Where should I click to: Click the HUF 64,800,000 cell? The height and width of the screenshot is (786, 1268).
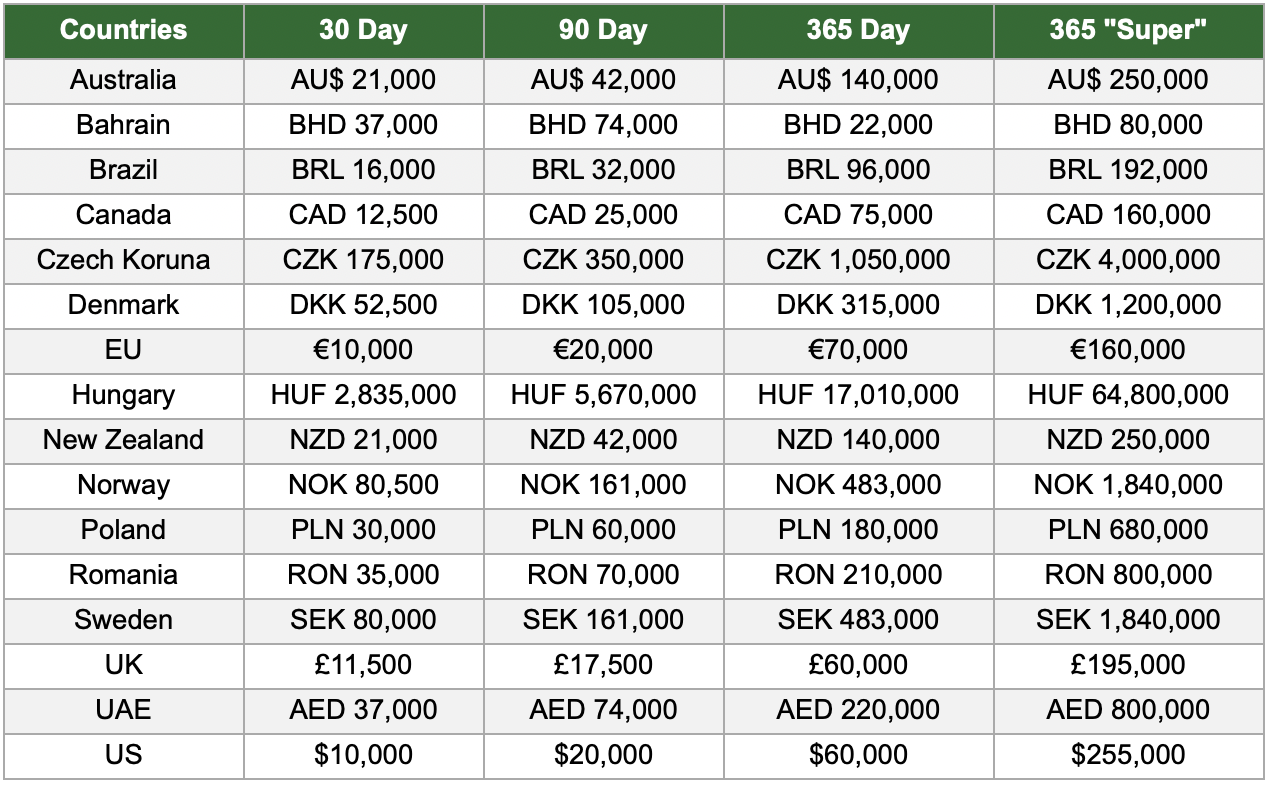click(x=1128, y=395)
